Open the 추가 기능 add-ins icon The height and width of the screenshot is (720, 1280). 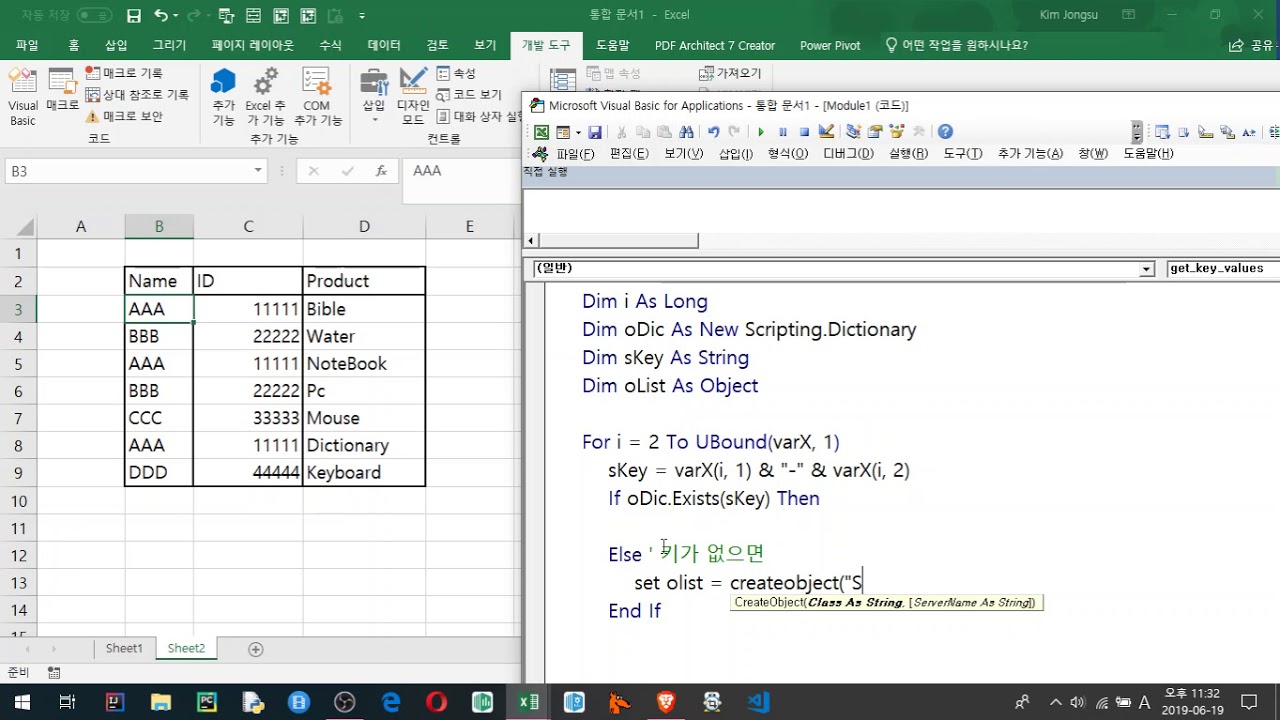[223, 97]
